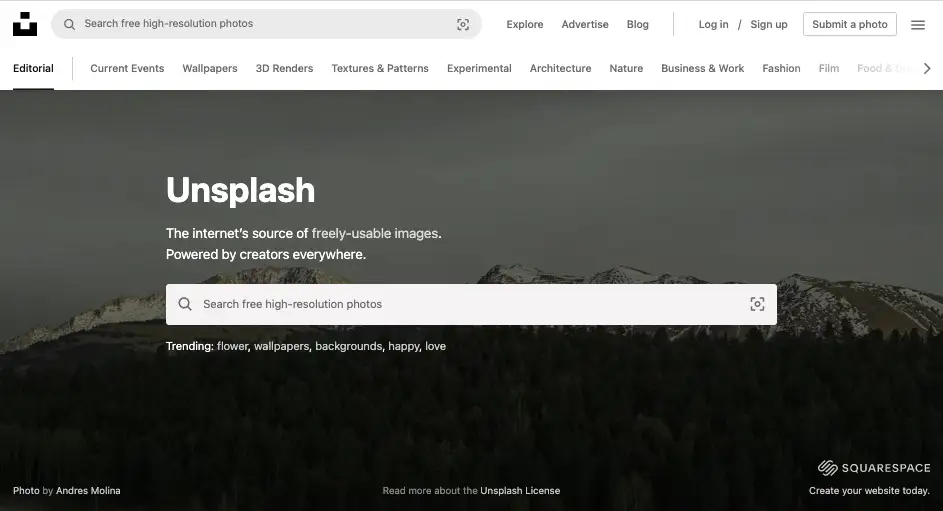Show more categories with right chevron
The height and width of the screenshot is (511, 943).
tap(927, 69)
